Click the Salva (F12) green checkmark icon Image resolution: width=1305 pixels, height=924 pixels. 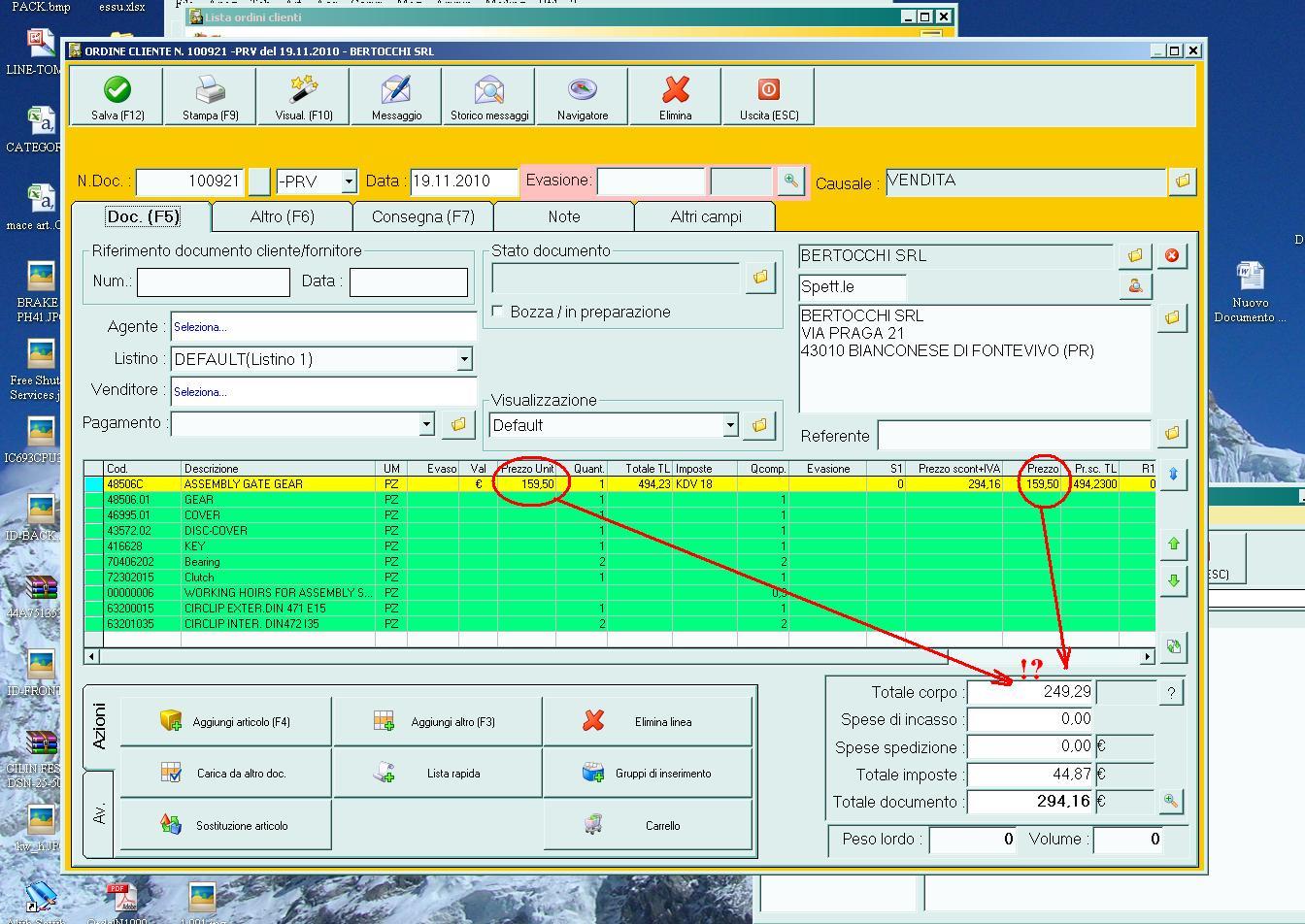tap(117, 90)
